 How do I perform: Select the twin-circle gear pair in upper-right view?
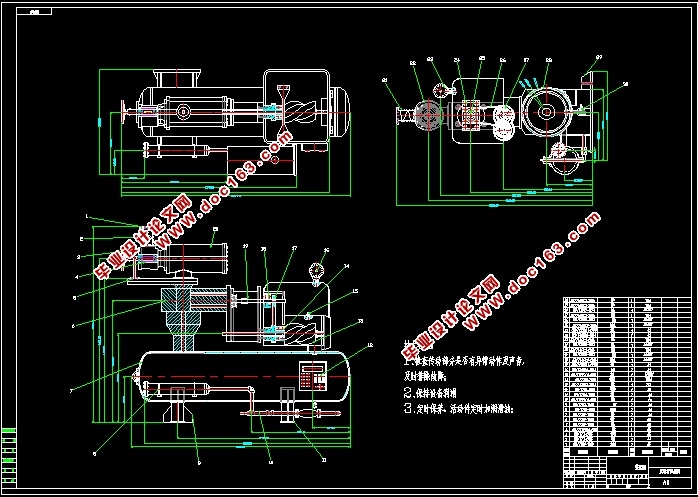(x=504, y=123)
